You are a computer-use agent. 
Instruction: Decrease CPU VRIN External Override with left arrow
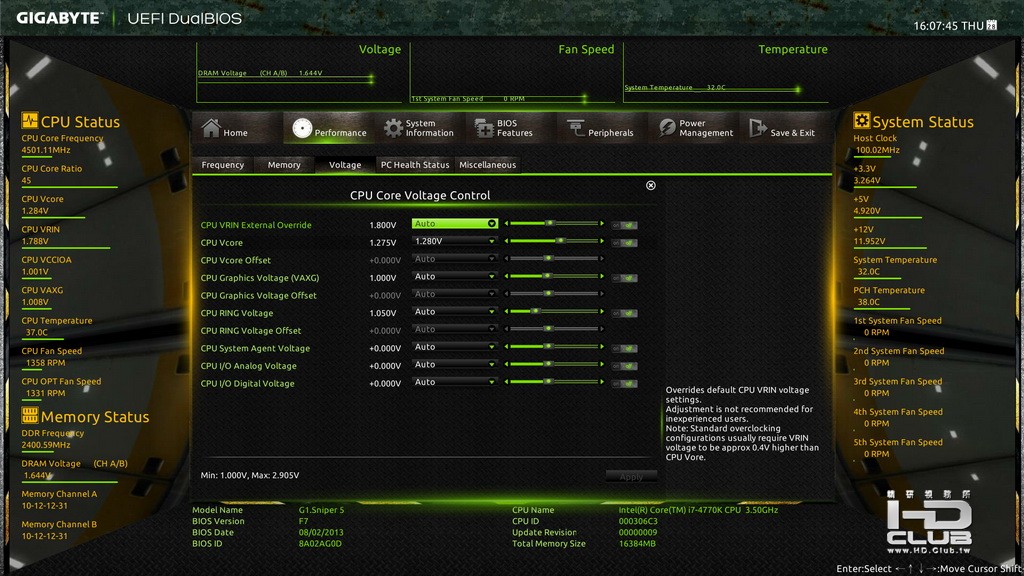pos(506,223)
